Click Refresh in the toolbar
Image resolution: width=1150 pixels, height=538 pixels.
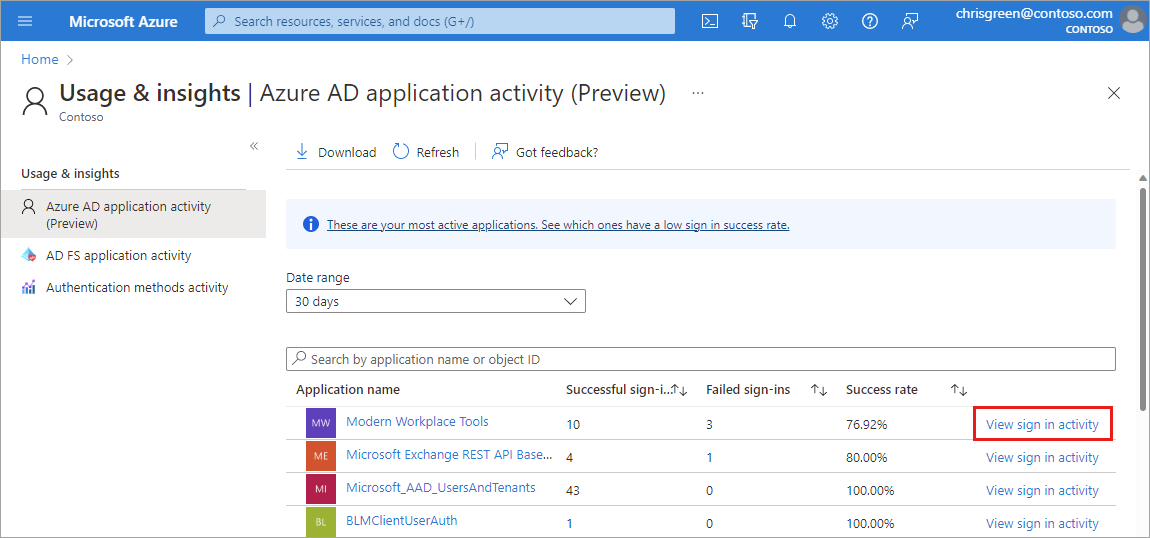[426, 152]
